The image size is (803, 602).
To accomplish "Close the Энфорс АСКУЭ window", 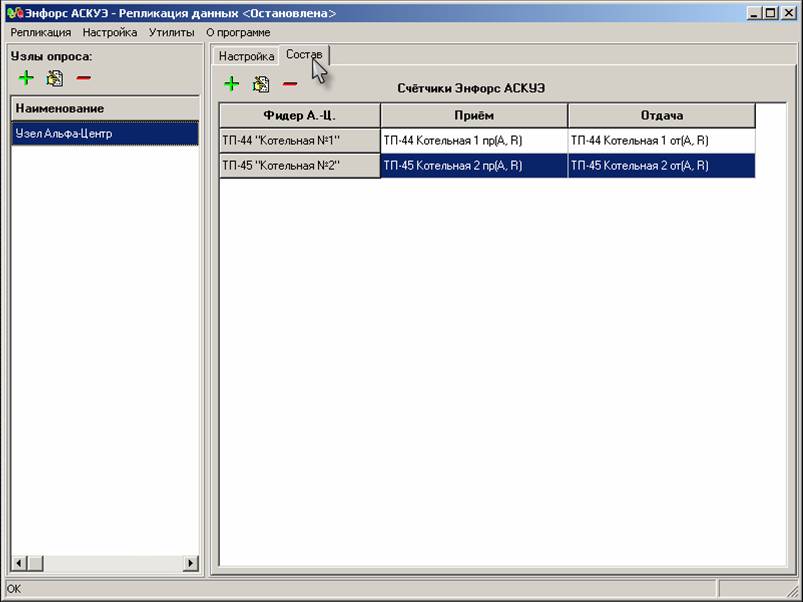I will pyautogui.click(x=789, y=13).
